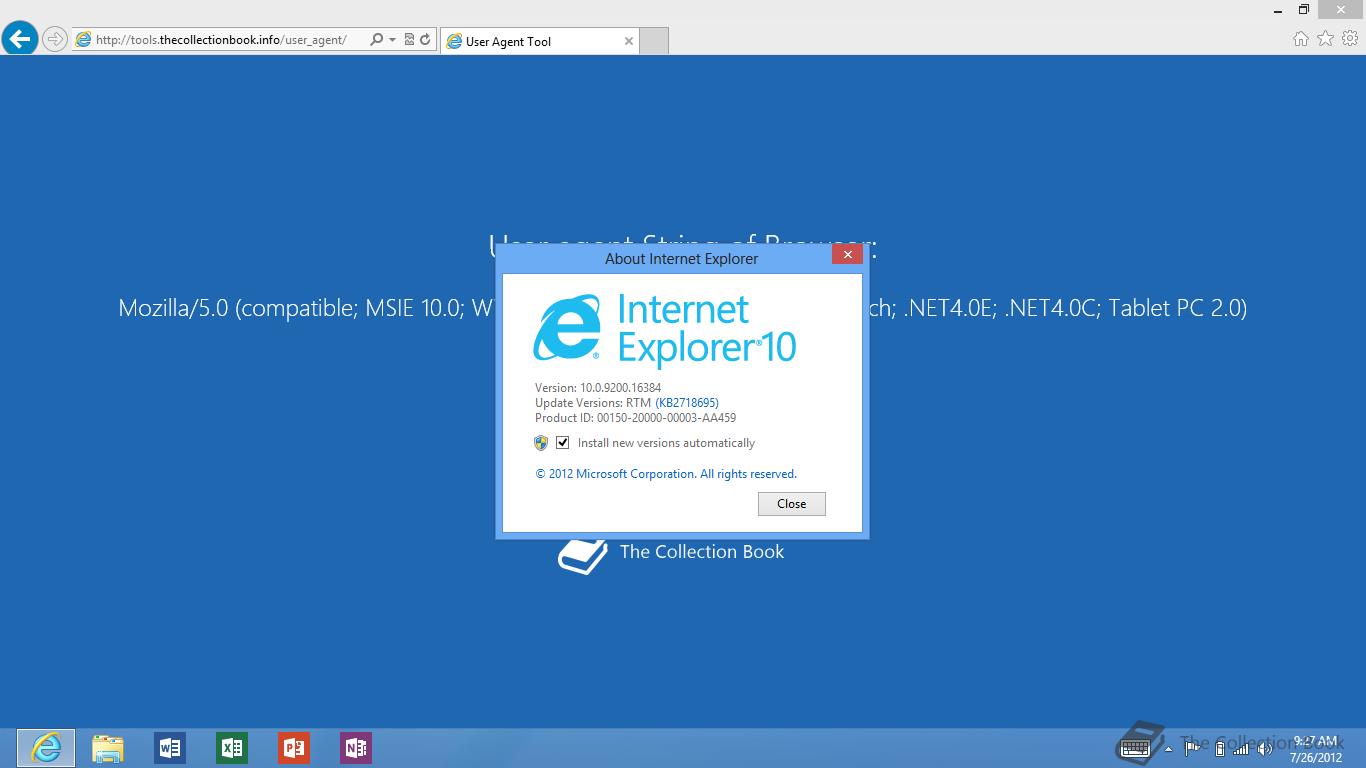Launch OneNote from the taskbar
This screenshot has height=768, width=1366.
(356, 748)
